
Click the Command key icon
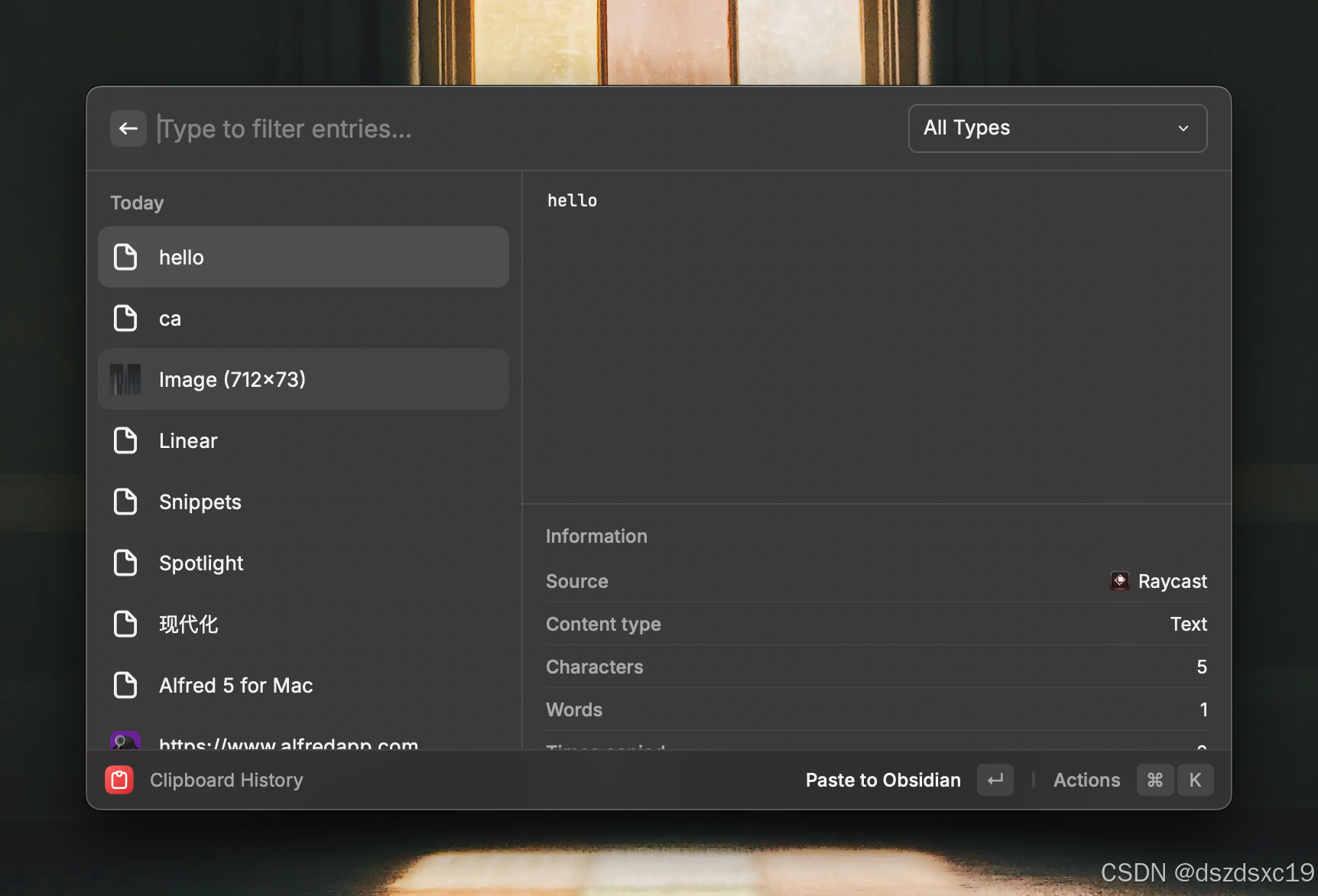click(1155, 780)
